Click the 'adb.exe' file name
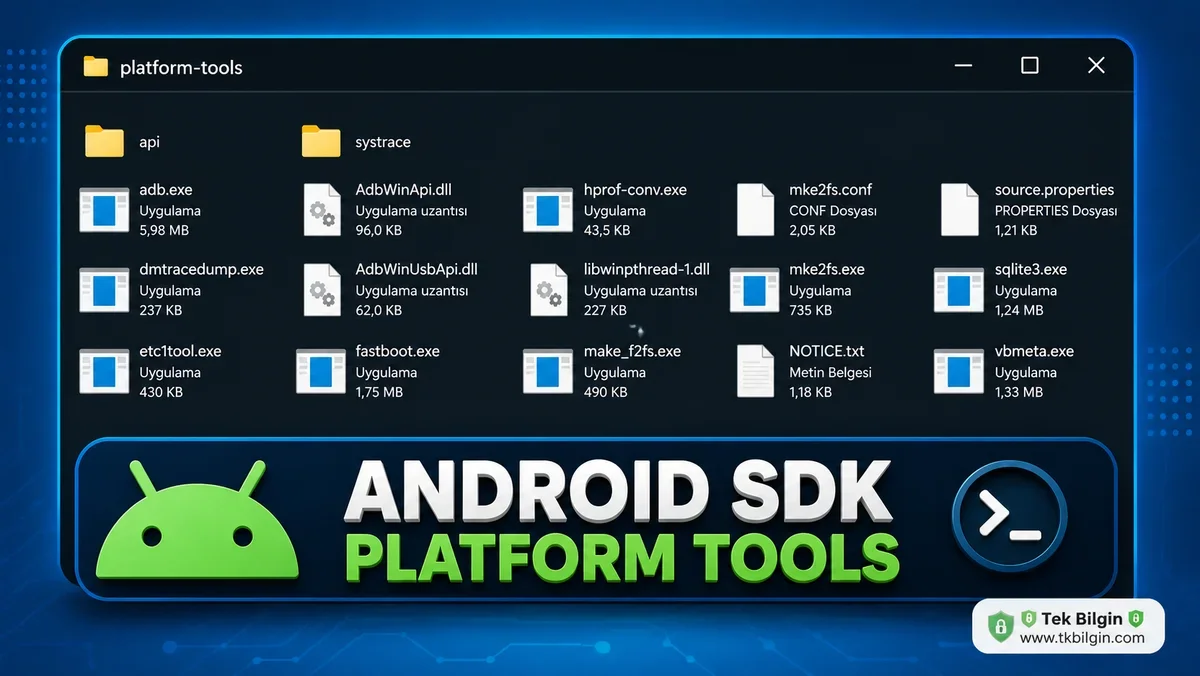1200x676 pixels. 166,190
